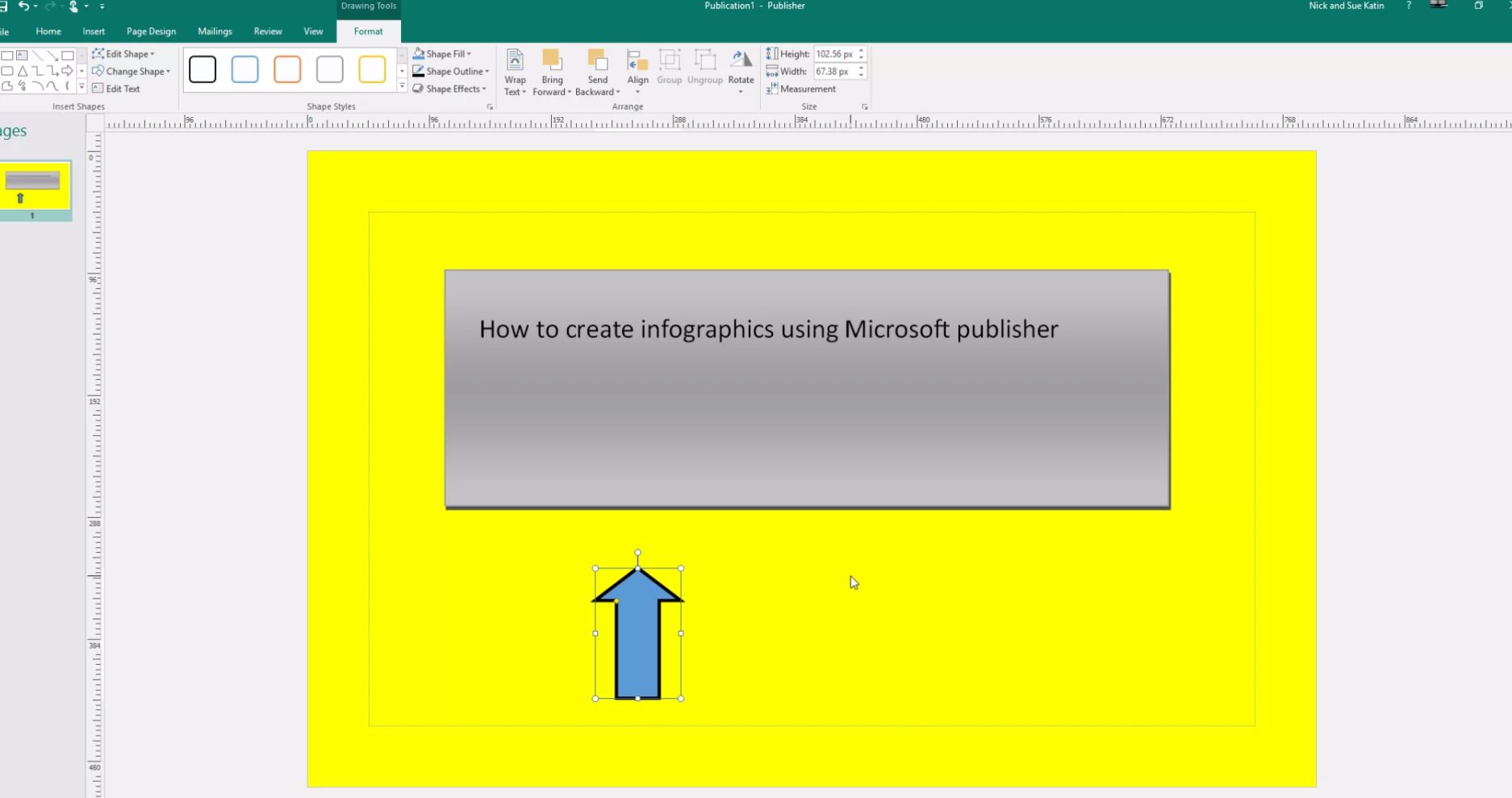Click the Shape Effects button
Screen dimensions: 1512x798
(449, 89)
